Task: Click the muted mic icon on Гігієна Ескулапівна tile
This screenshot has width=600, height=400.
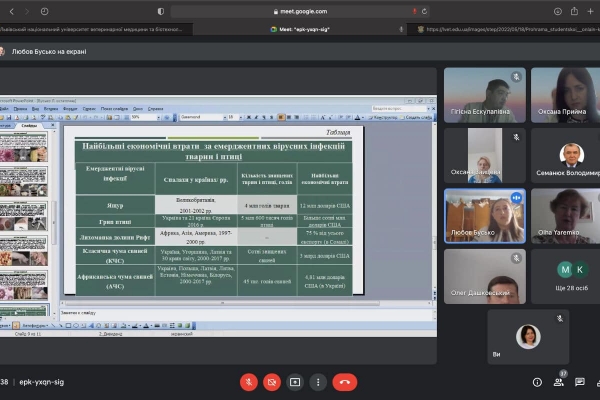Action: coord(516,77)
